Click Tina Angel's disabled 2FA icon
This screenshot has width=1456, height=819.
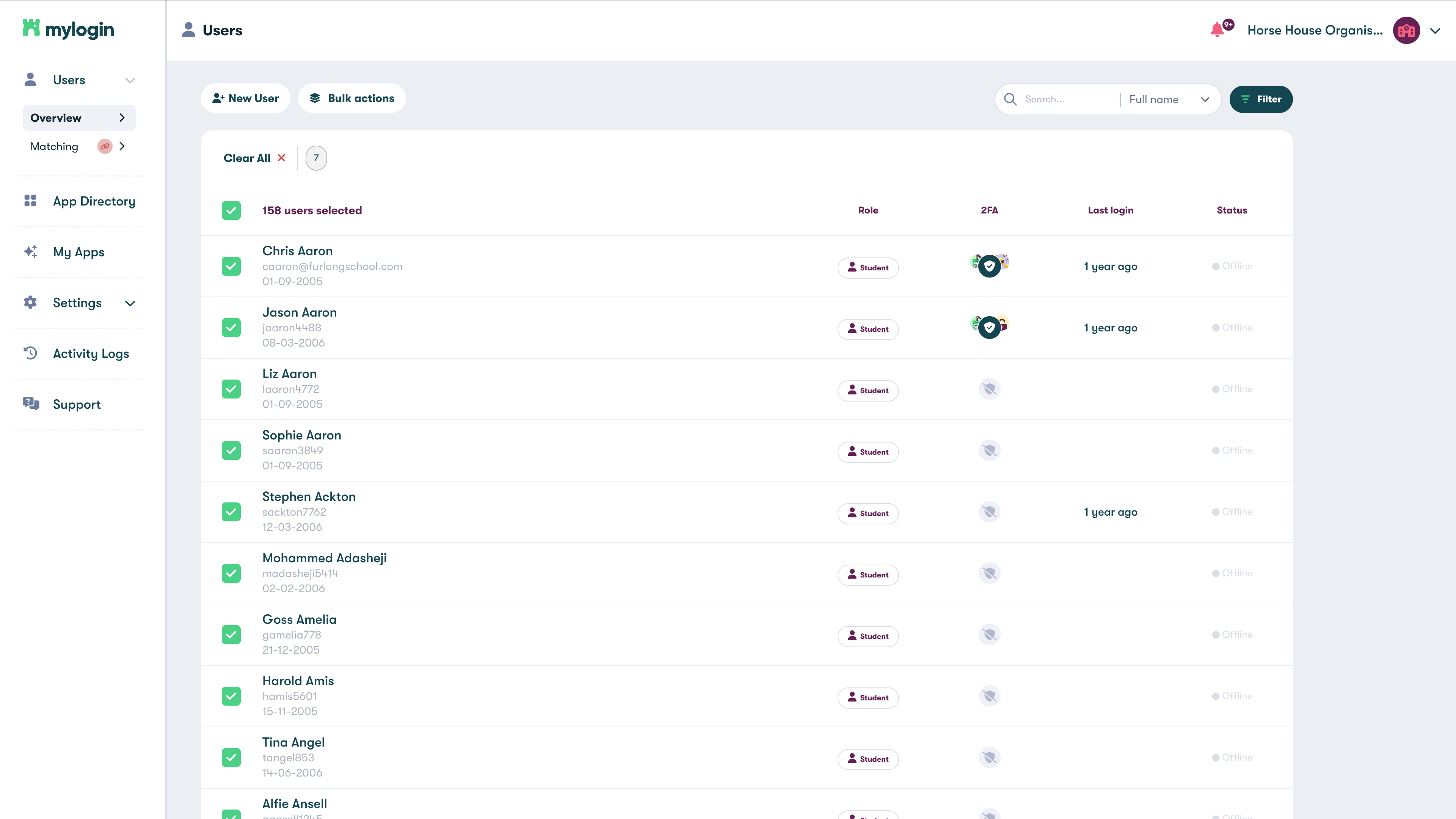(x=989, y=758)
